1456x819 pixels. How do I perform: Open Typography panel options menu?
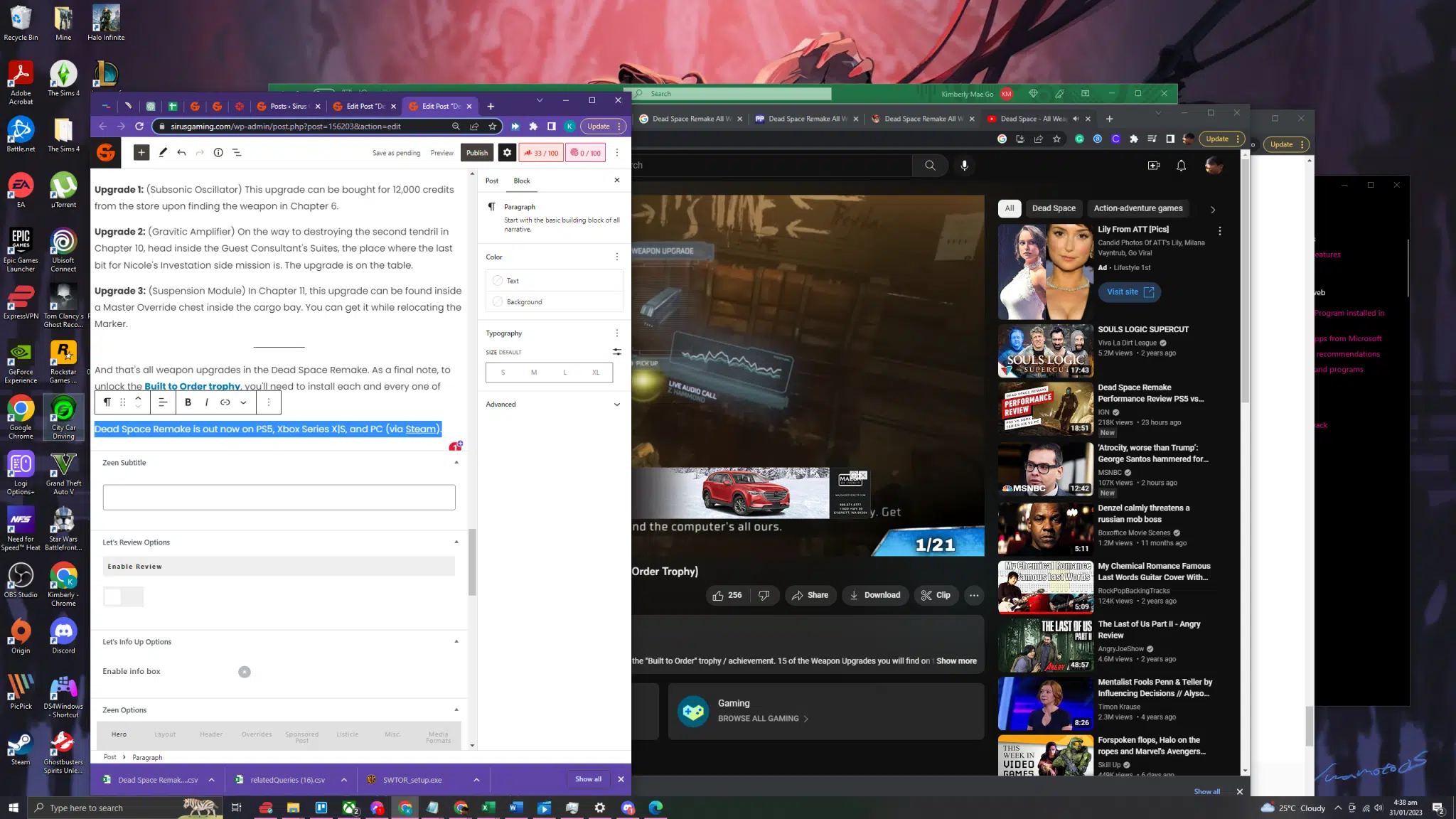617,333
